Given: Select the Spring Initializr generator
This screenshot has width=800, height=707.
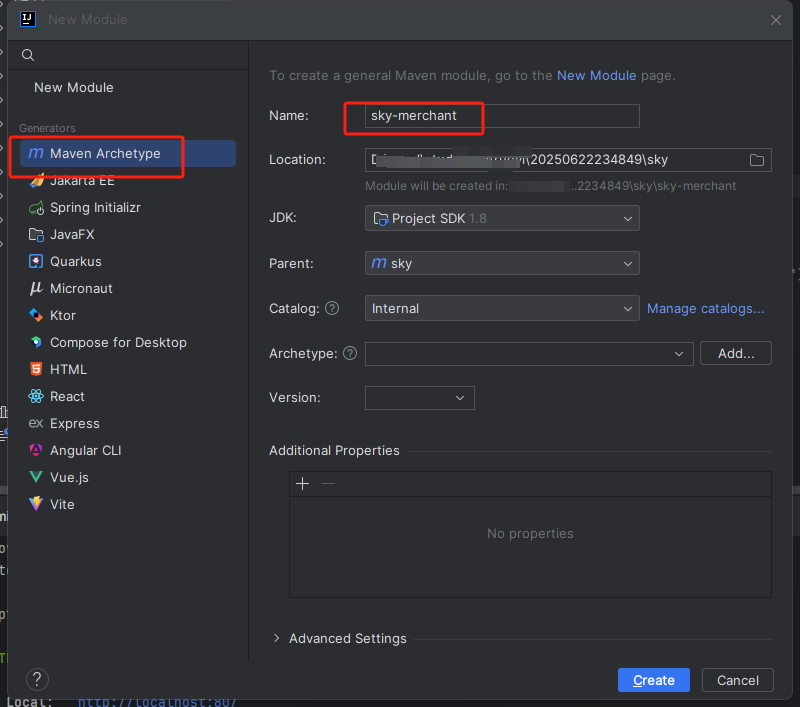Looking at the screenshot, I should click(x=128, y=208).
